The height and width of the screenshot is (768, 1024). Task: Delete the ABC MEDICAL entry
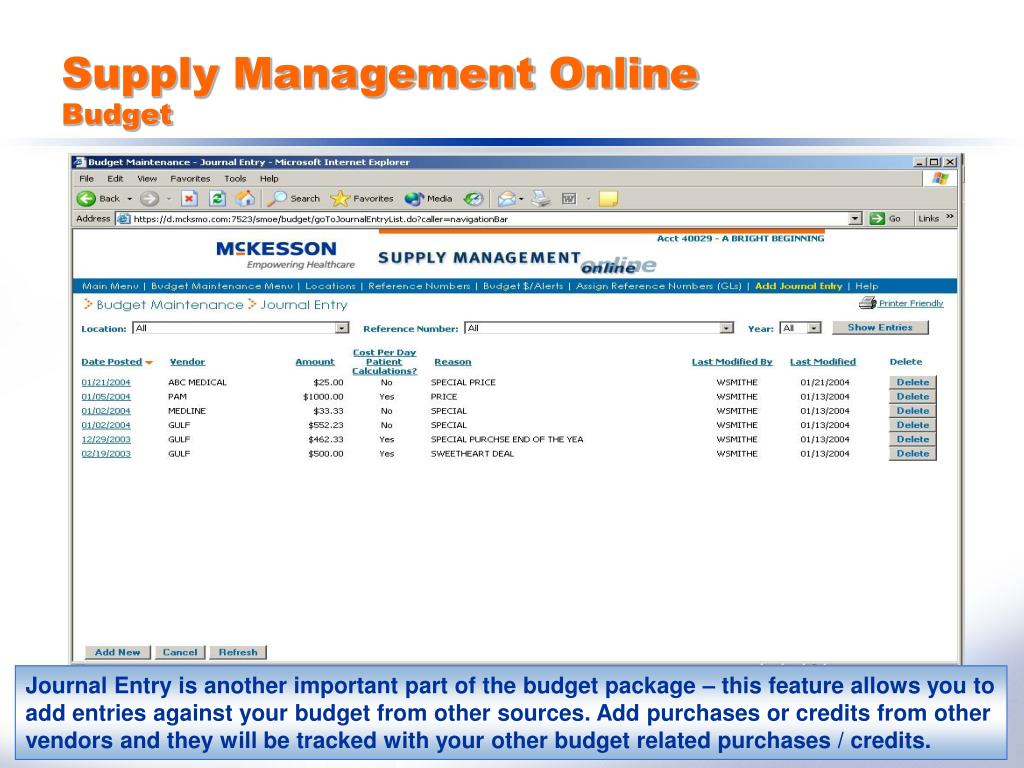point(912,383)
